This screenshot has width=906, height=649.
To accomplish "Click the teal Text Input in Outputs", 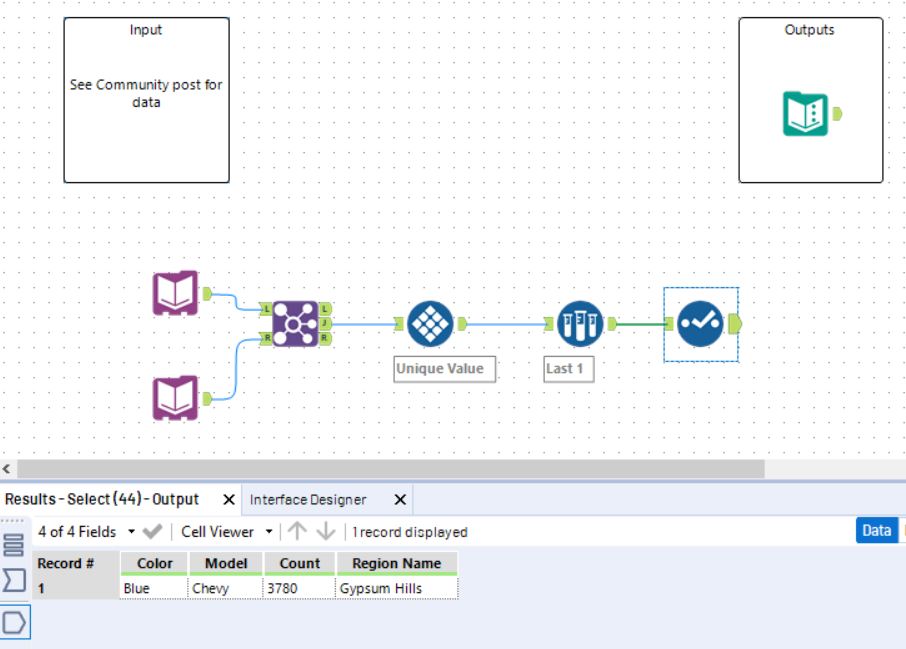I will tap(805, 114).
